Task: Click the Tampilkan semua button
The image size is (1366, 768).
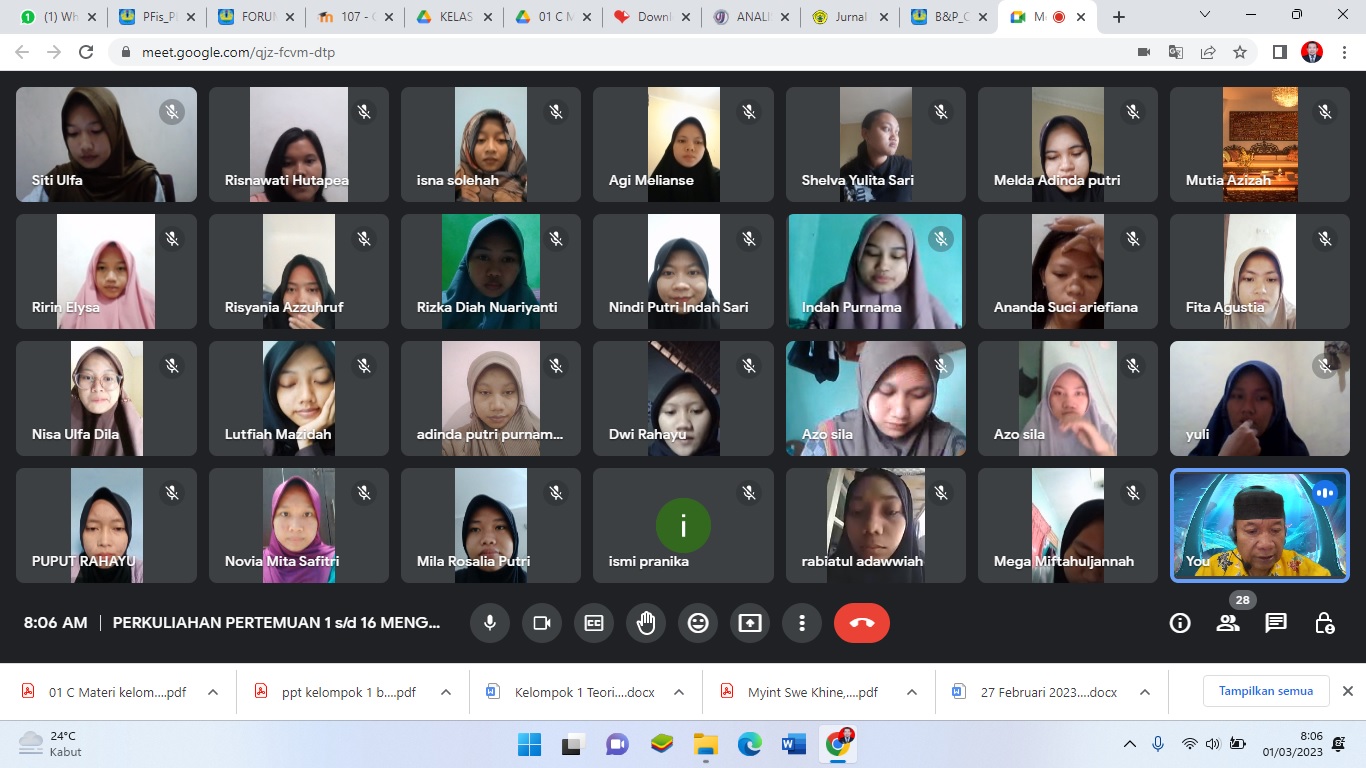Action: pos(1265,691)
